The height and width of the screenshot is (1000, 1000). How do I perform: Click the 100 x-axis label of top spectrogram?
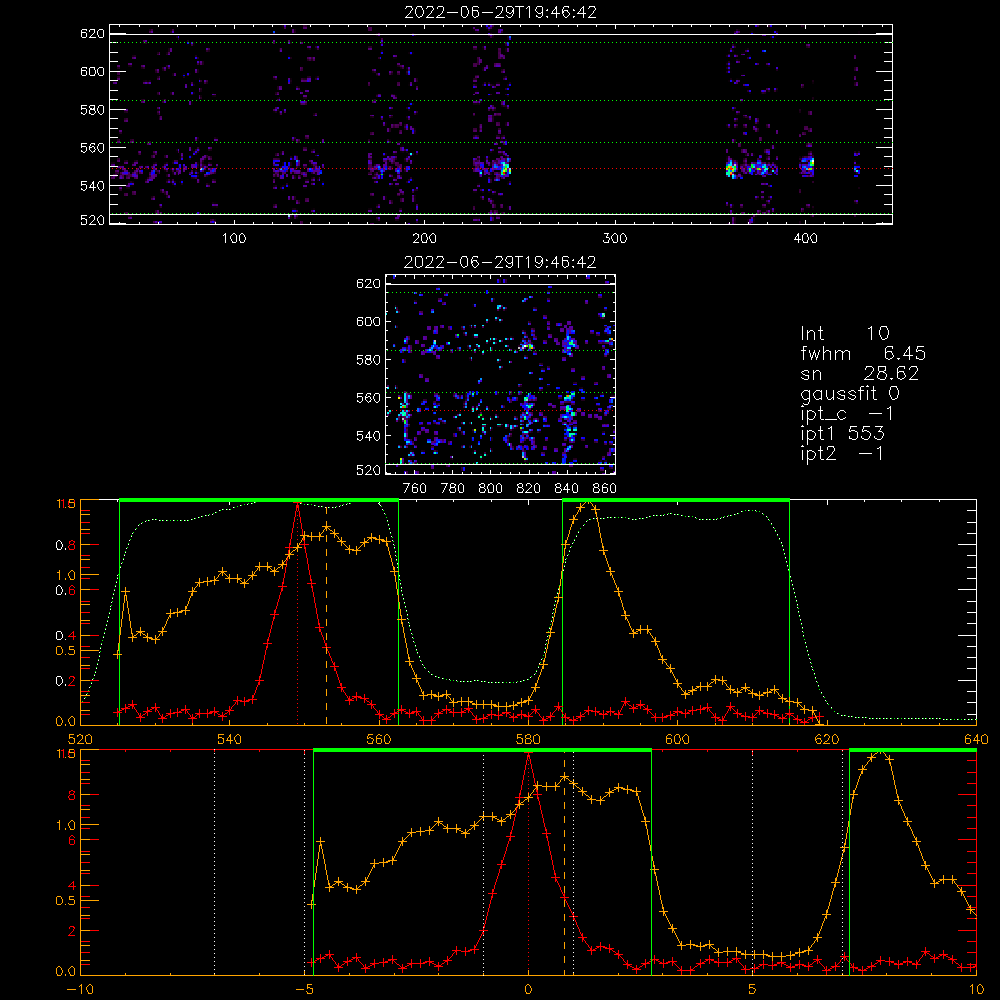(x=234, y=239)
